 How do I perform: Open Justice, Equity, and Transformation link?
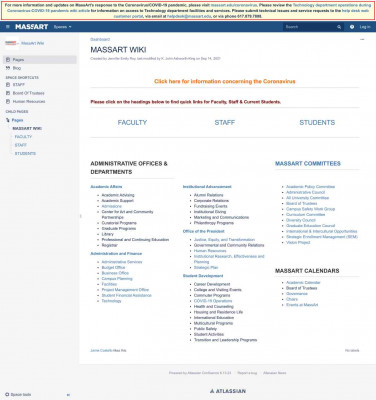coord(224,240)
